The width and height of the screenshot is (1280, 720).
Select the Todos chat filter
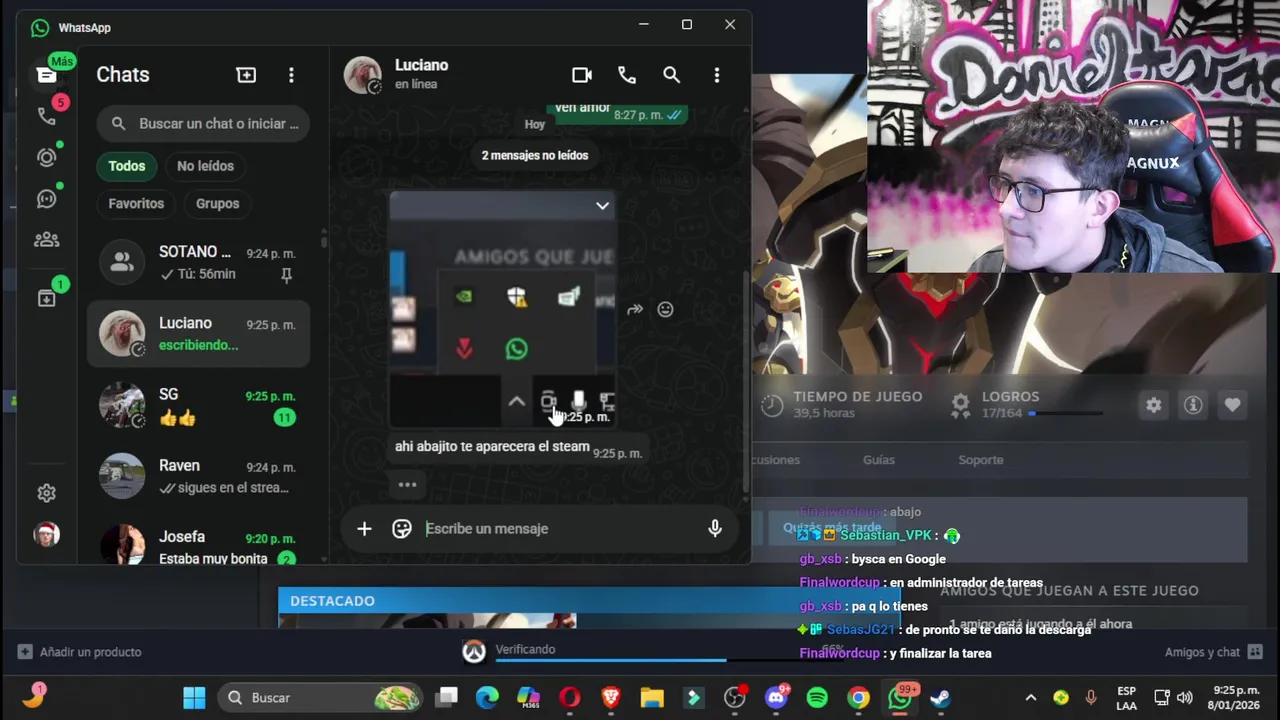pos(127,166)
